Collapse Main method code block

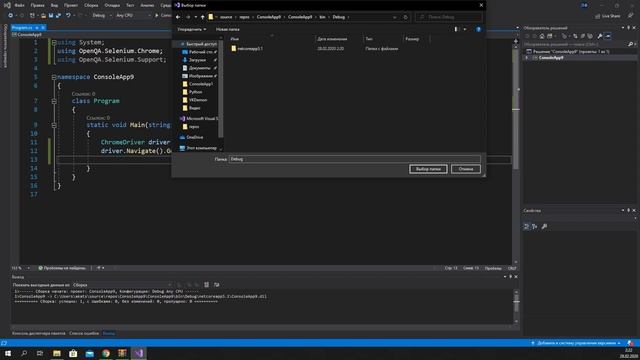54,125
